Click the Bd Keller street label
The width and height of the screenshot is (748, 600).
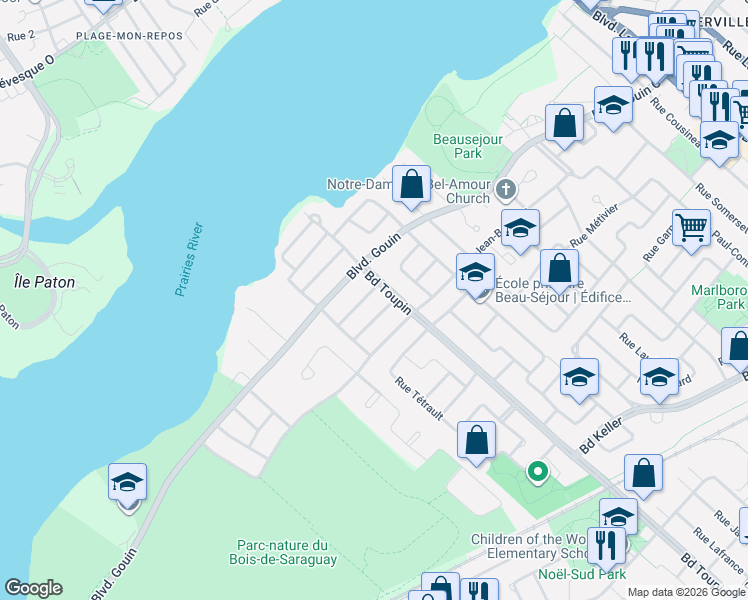[x=601, y=435]
